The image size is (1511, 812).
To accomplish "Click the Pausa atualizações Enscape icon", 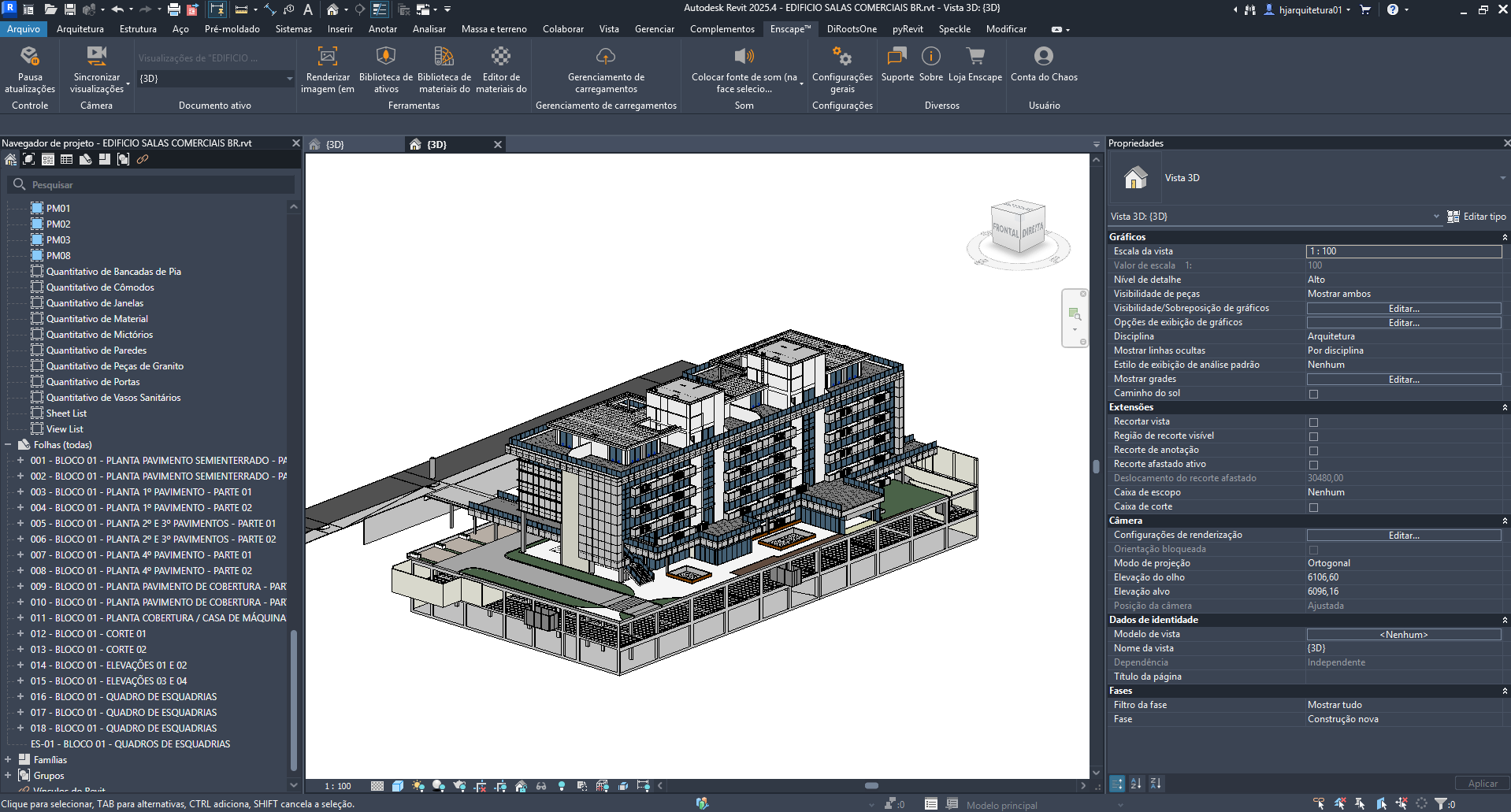I will [x=30, y=57].
